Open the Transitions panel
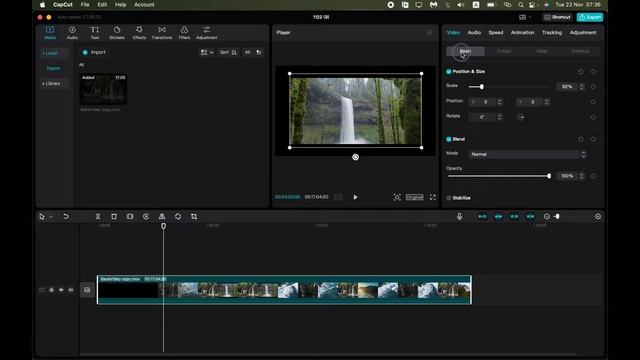 [162, 33]
